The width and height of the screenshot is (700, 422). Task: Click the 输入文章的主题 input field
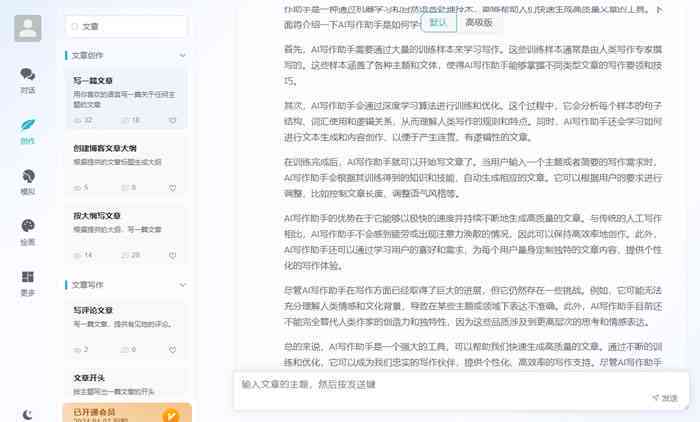[461, 390]
